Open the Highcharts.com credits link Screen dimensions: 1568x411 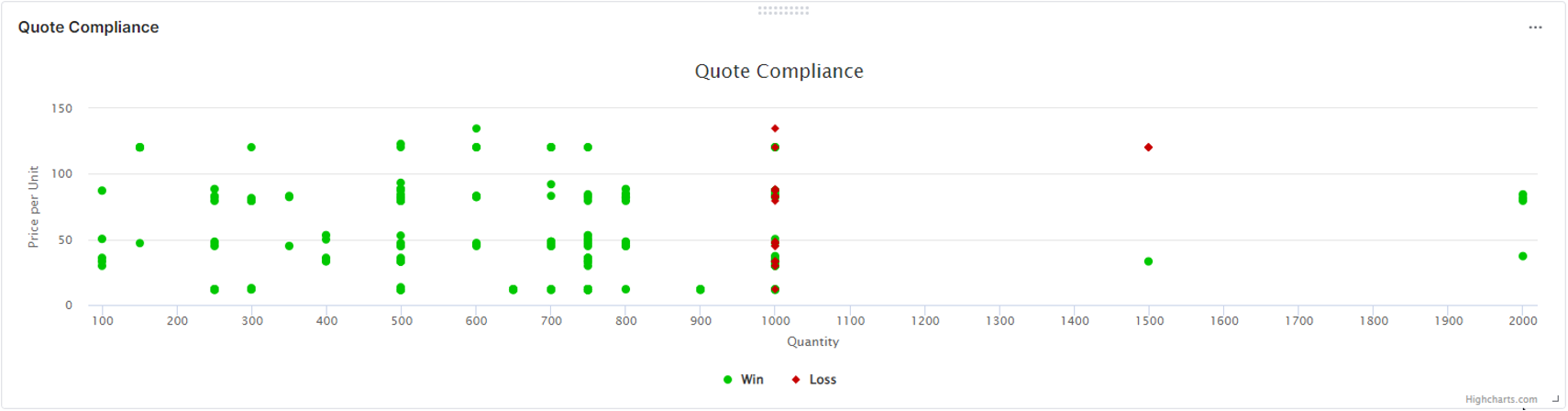click(x=1500, y=399)
